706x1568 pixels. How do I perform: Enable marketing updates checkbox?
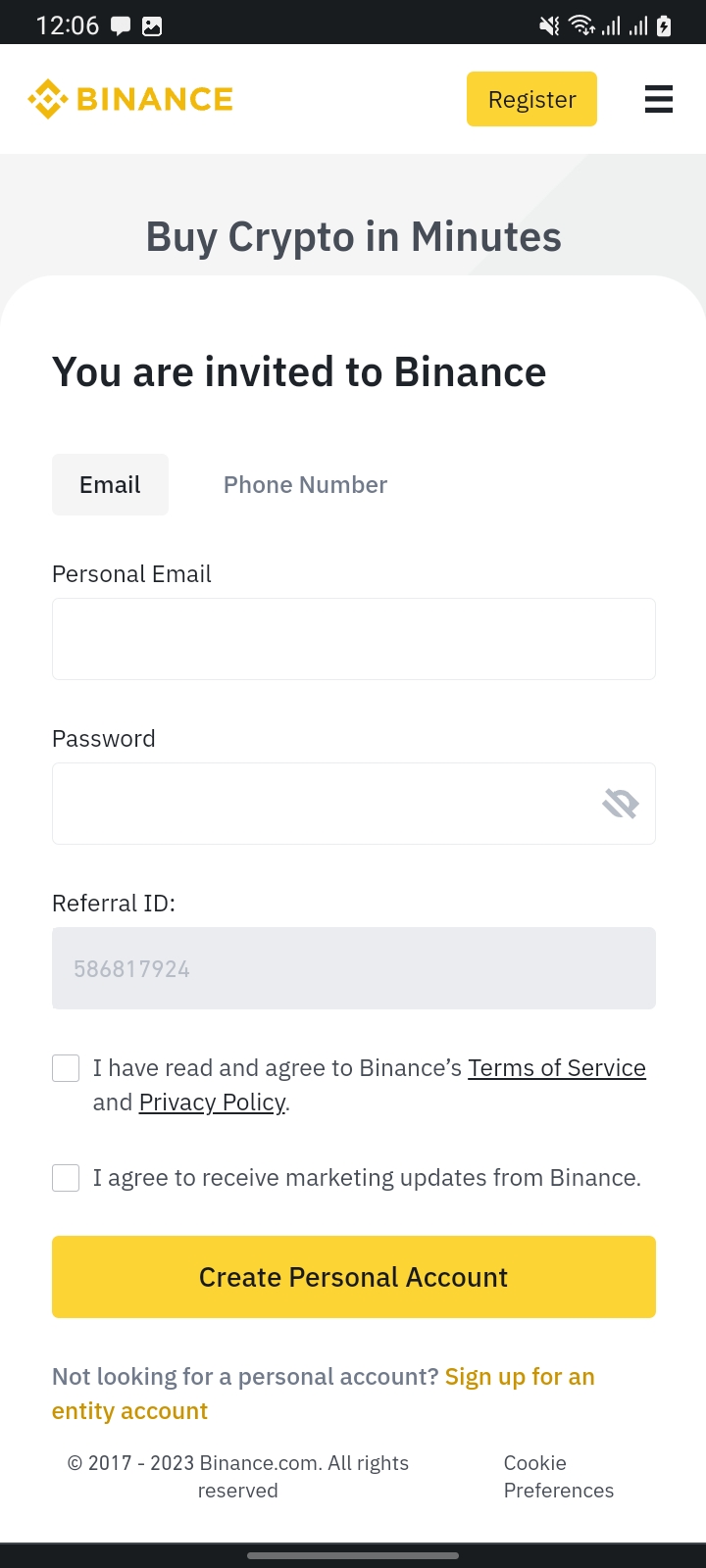[x=66, y=1178]
